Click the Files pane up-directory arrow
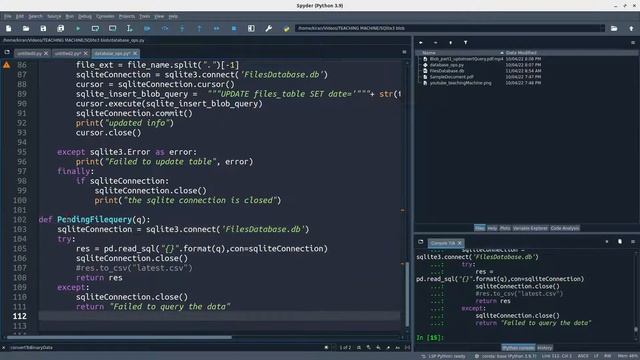 [x=451, y=42]
